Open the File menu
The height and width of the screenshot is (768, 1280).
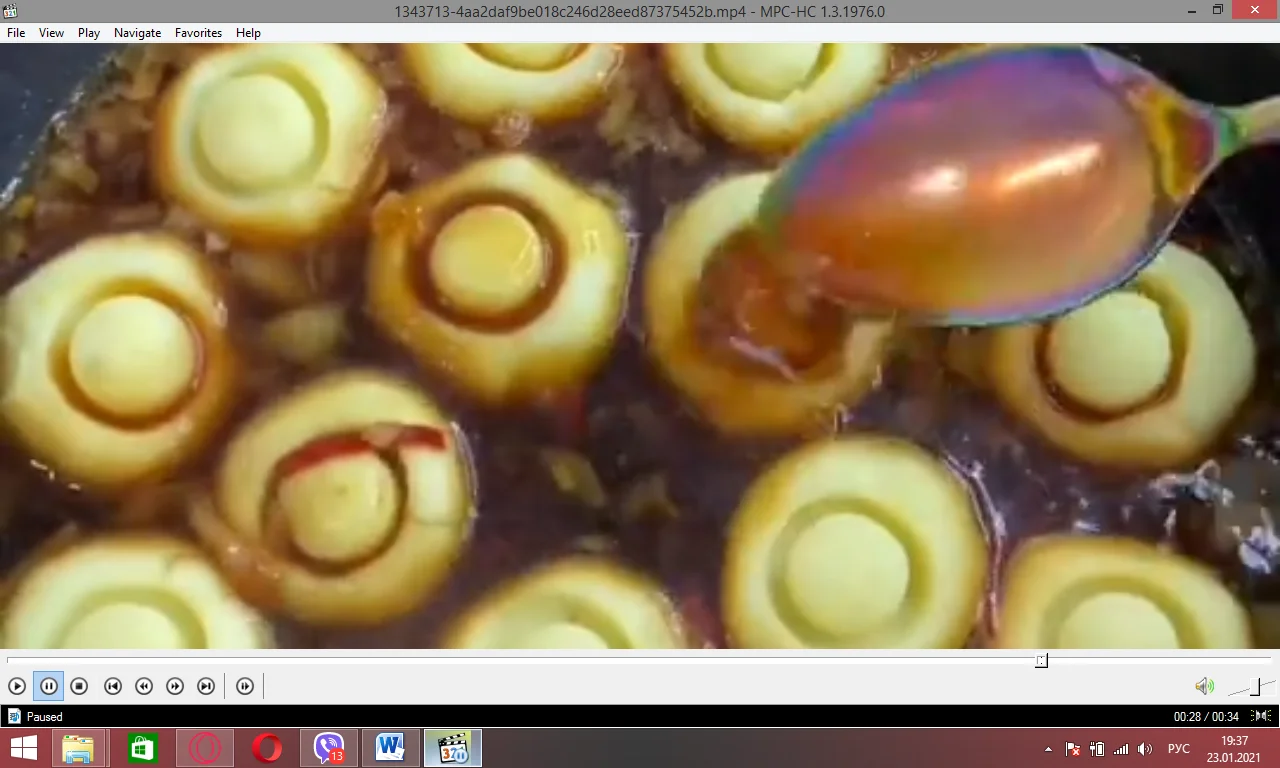click(16, 33)
